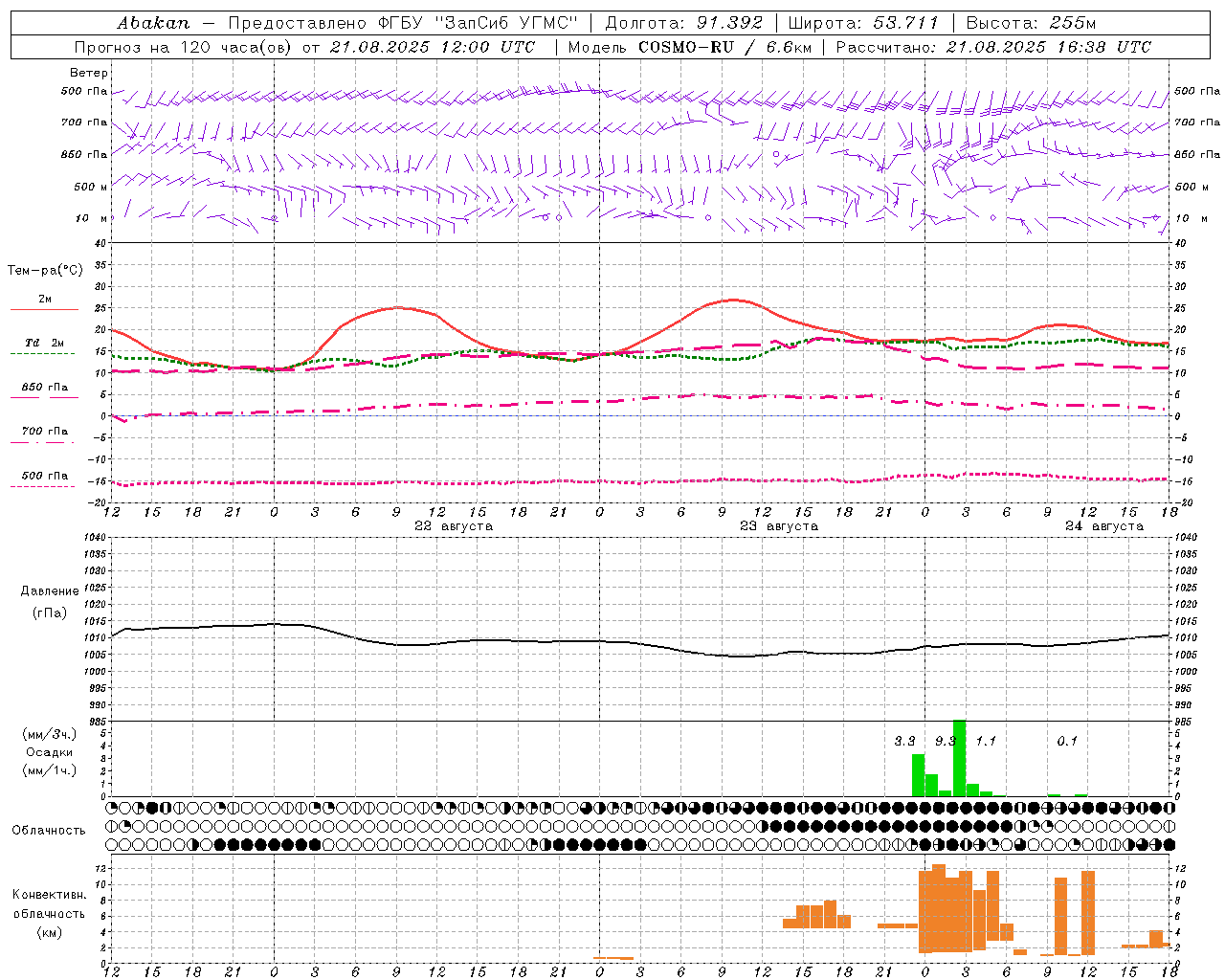1225x980 pixels.
Task: Click the "Рассчитано: 21.08.2025 16:38 UTC" timestamp
Action: point(993,47)
